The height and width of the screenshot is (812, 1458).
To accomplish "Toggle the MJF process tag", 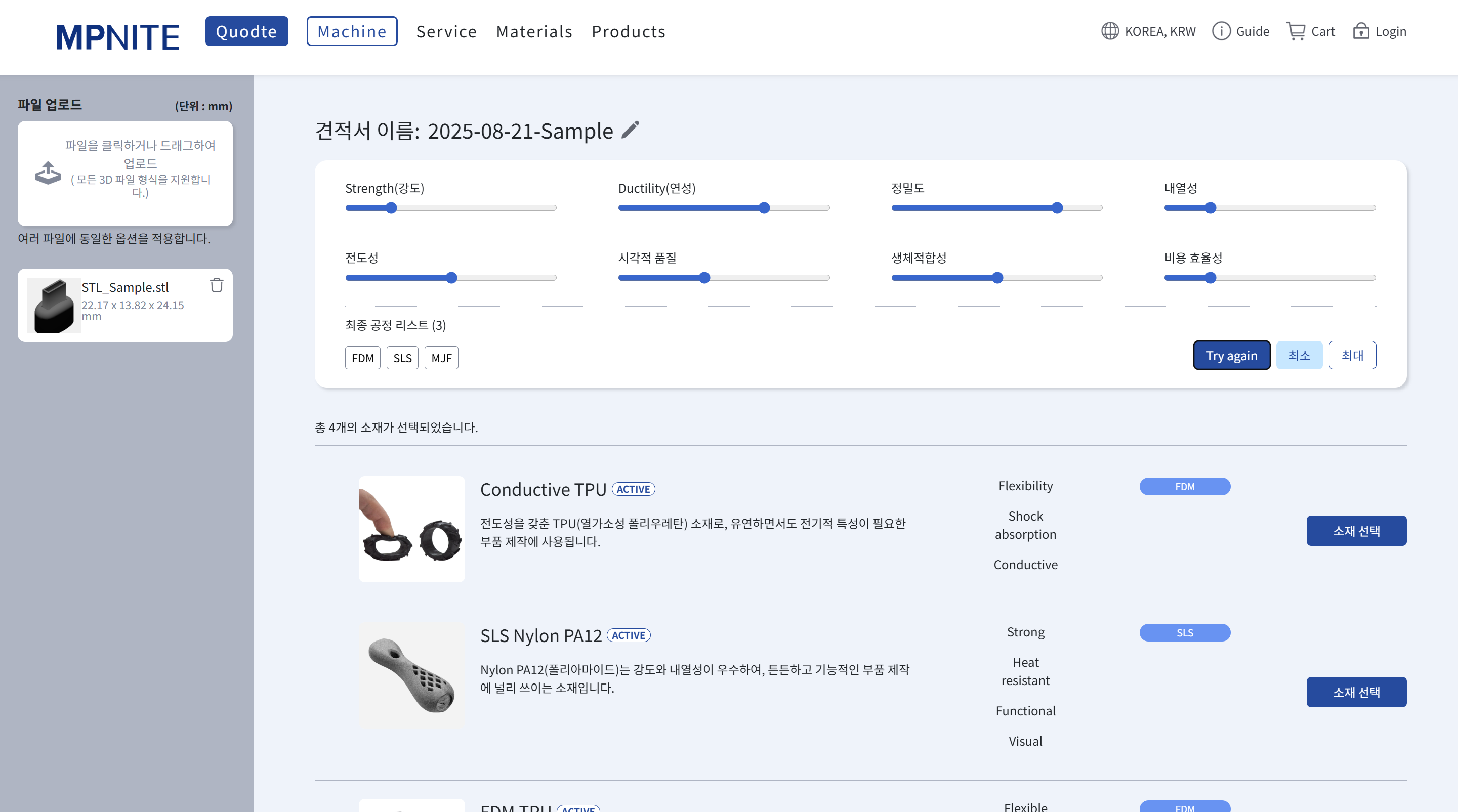I will tap(441, 358).
